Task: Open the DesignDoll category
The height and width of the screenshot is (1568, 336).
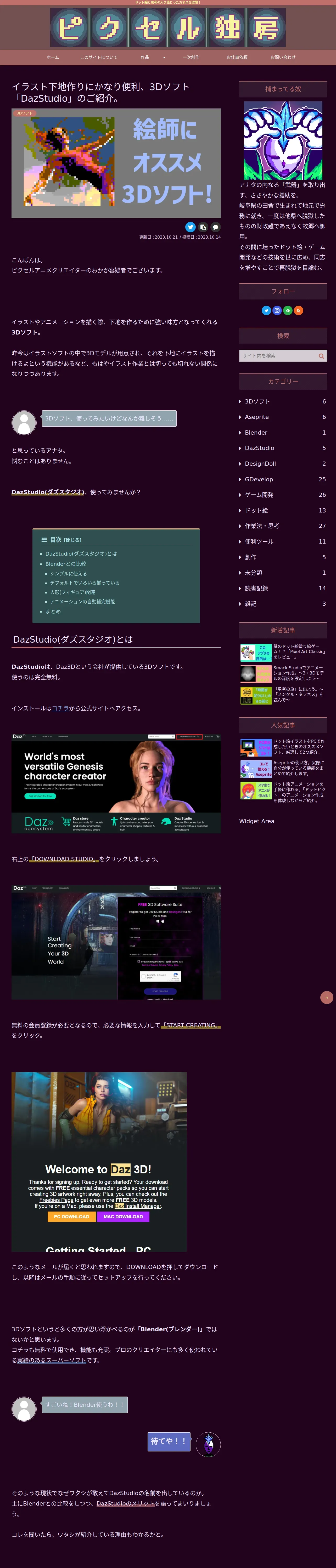Action: (x=283, y=464)
